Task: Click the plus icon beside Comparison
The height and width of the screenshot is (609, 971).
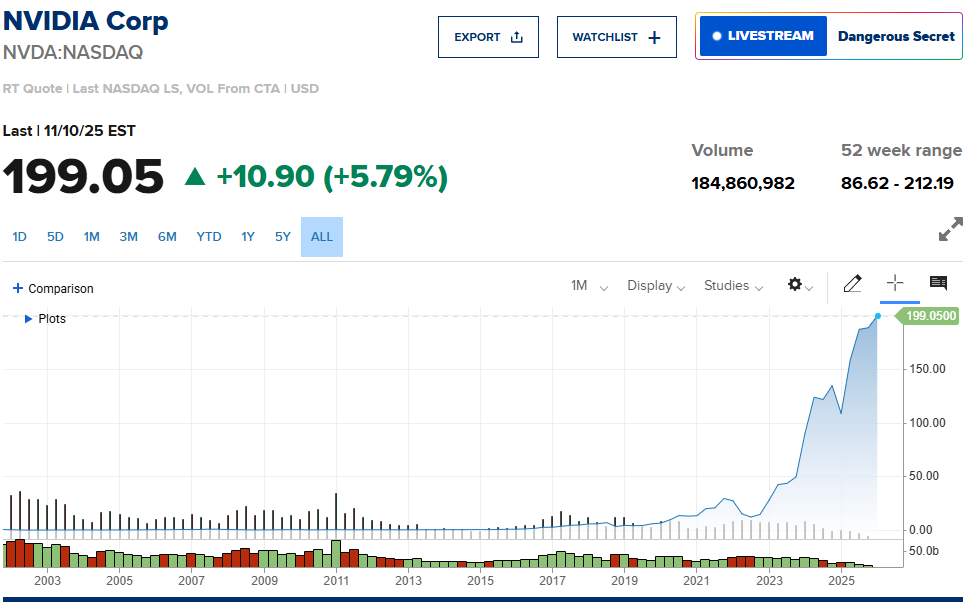Action: pos(18,288)
